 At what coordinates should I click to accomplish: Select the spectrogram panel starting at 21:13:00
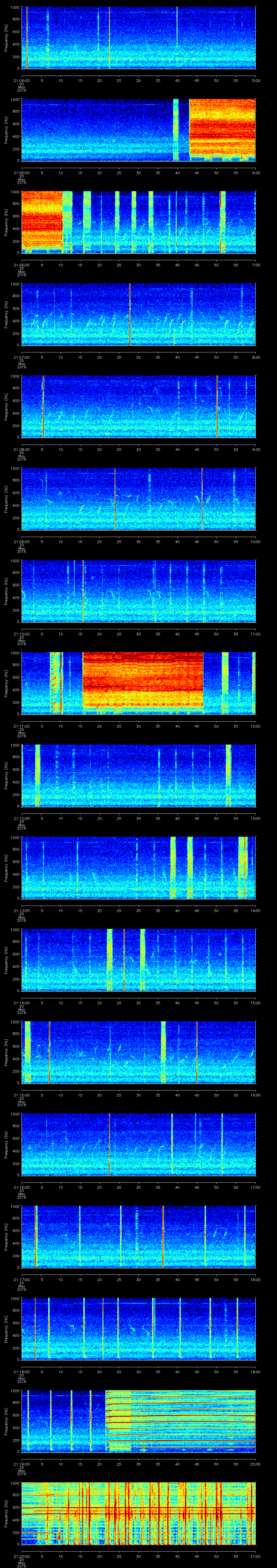pos(139,868)
